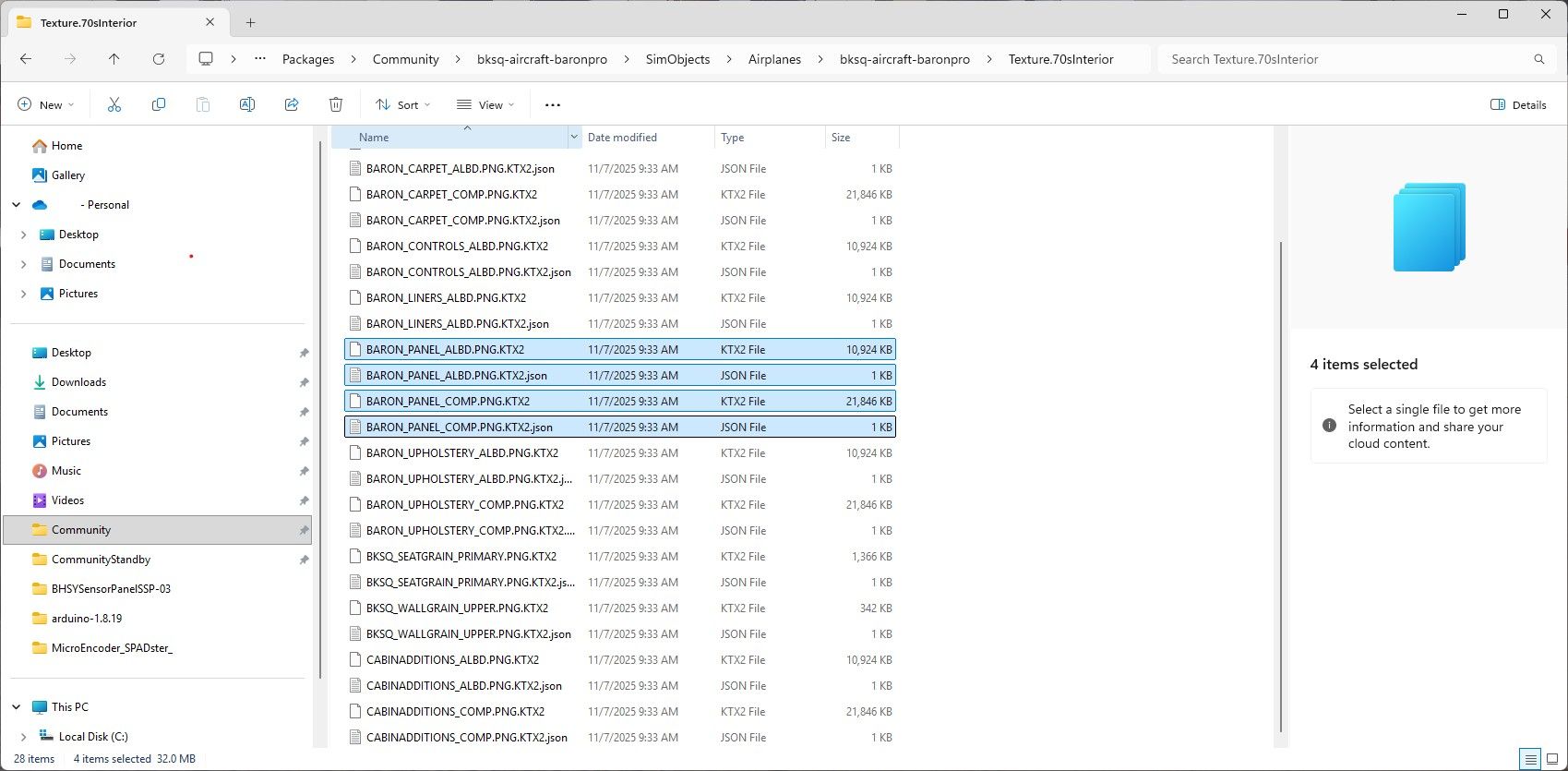The width and height of the screenshot is (1568, 771).
Task: Click the Delete trash icon
Action: coord(336,104)
